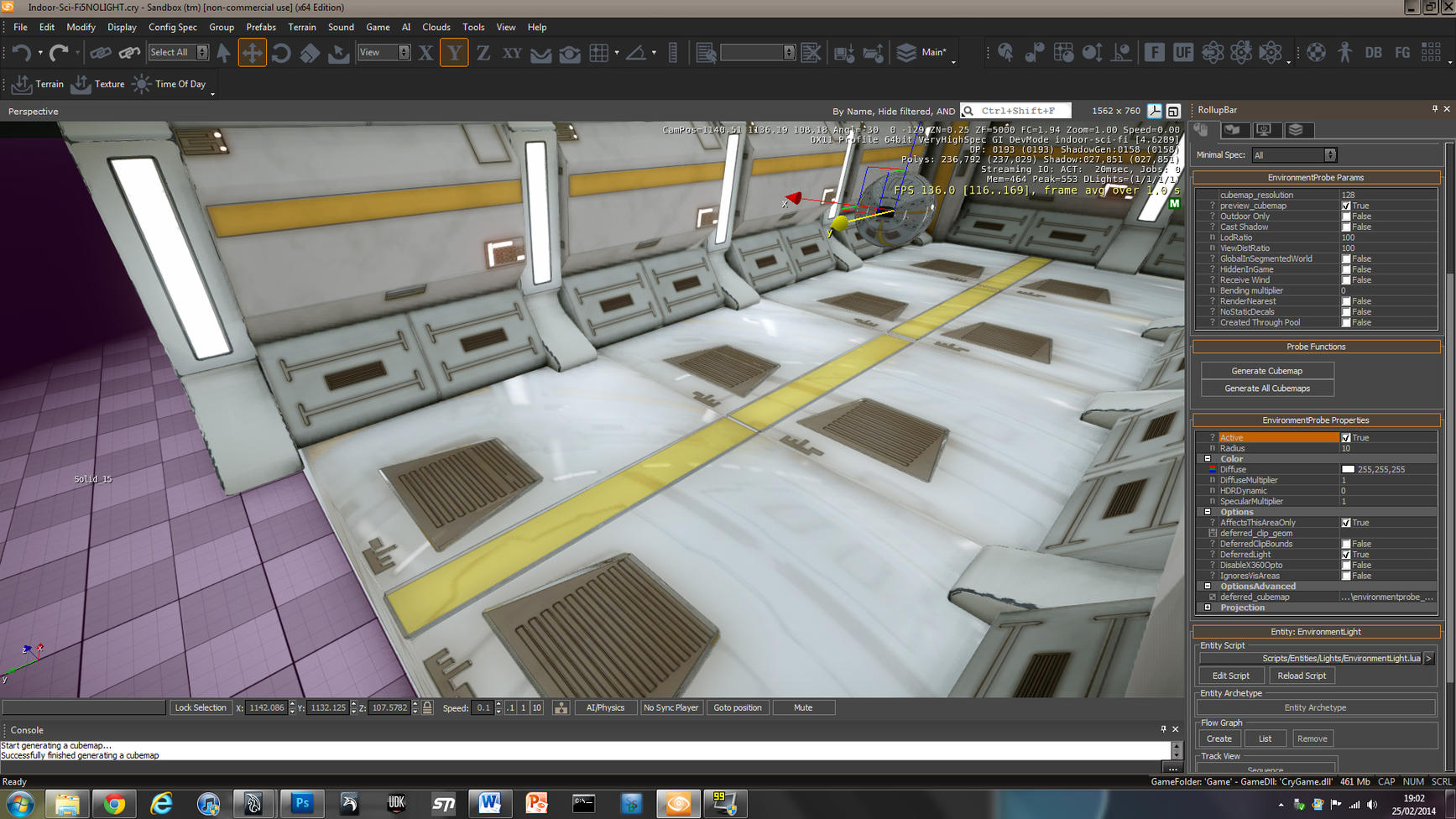1456x819 pixels.
Task: Open the Minimal Spec dropdown
Action: [1331, 154]
